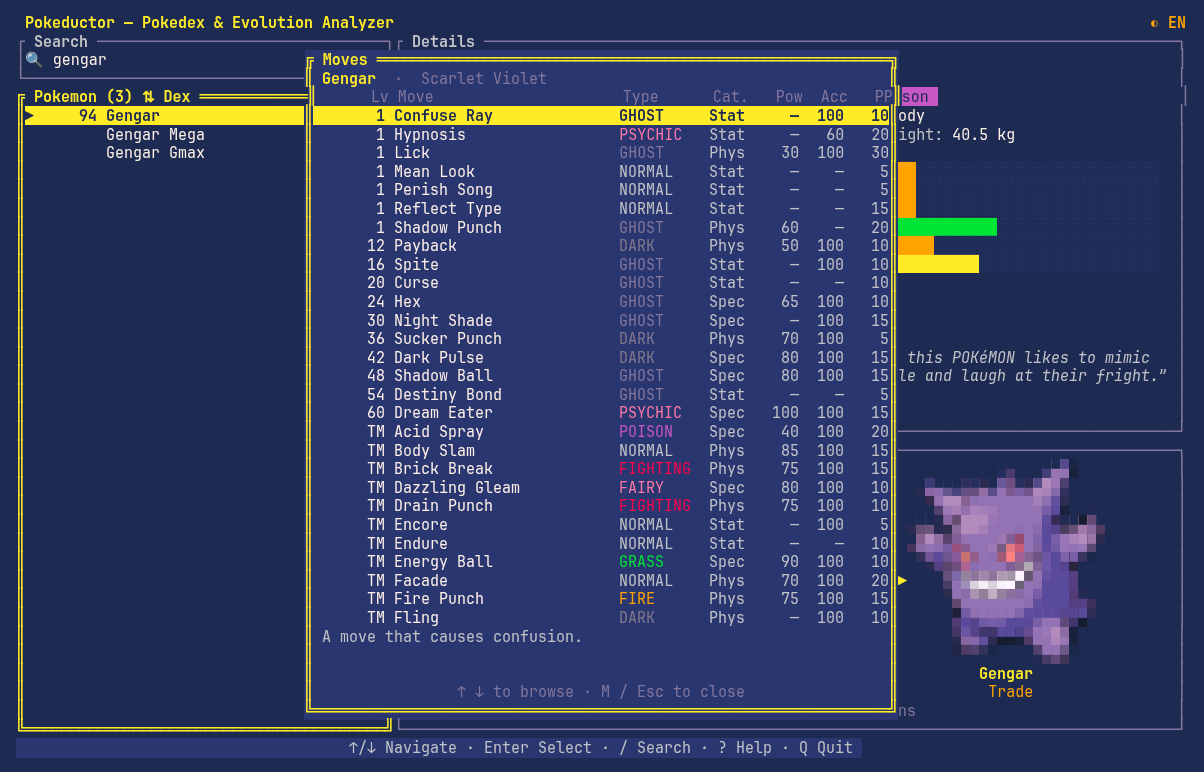
Task: Select the Lick move
Action: pyautogui.click(x=602, y=153)
